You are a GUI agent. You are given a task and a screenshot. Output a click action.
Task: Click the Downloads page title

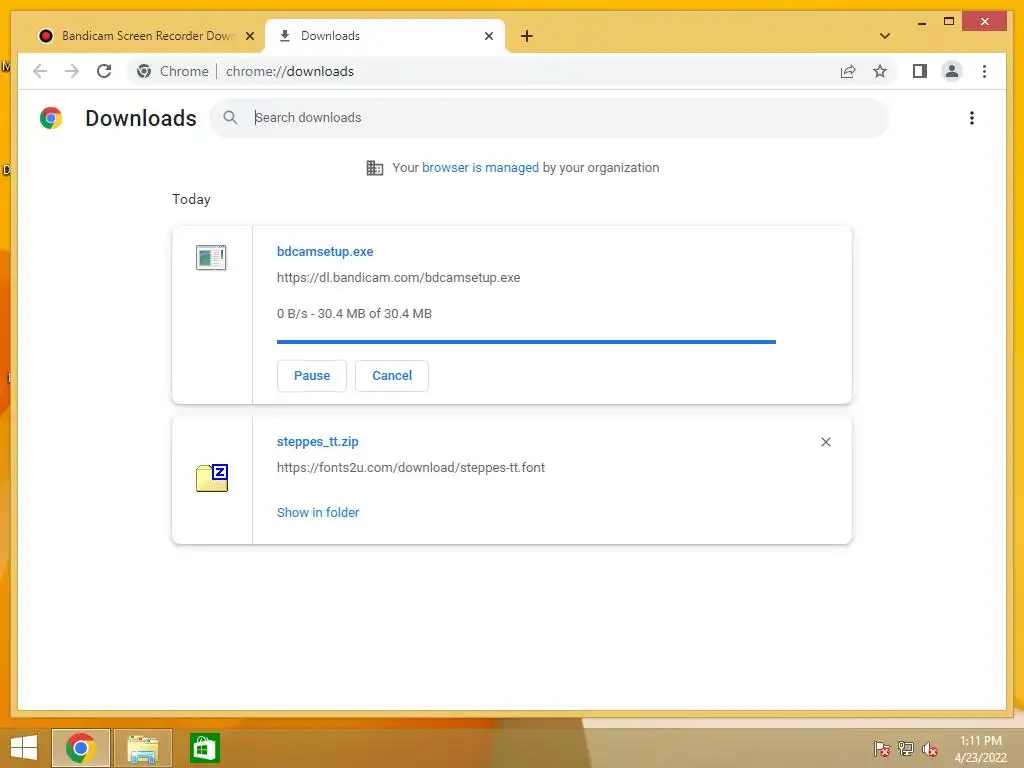pos(141,118)
